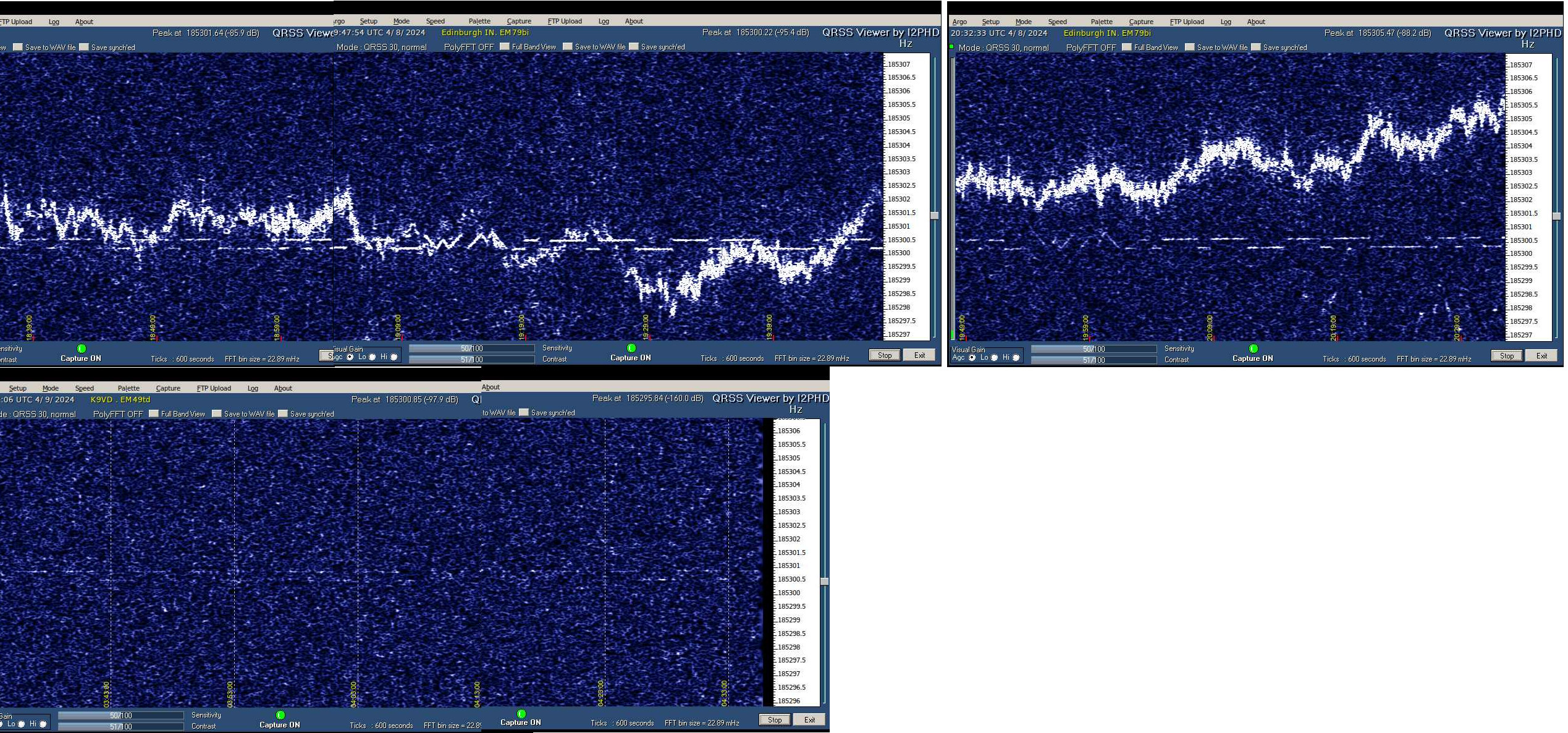Enable Full Band View in K9VD window

[x=154, y=413]
